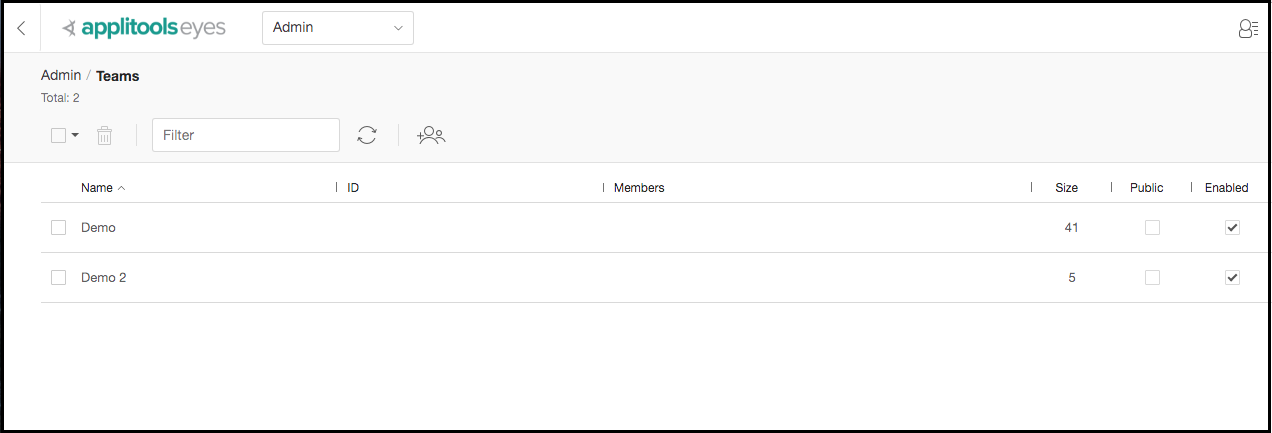Refresh the teams list
The height and width of the screenshot is (433, 1272).
tap(367, 135)
